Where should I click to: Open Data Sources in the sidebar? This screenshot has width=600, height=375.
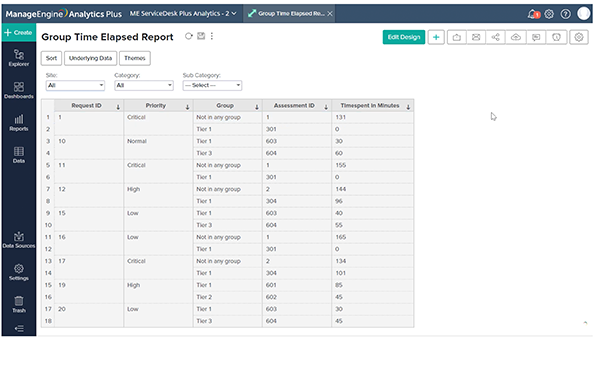[x=19, y=240]
